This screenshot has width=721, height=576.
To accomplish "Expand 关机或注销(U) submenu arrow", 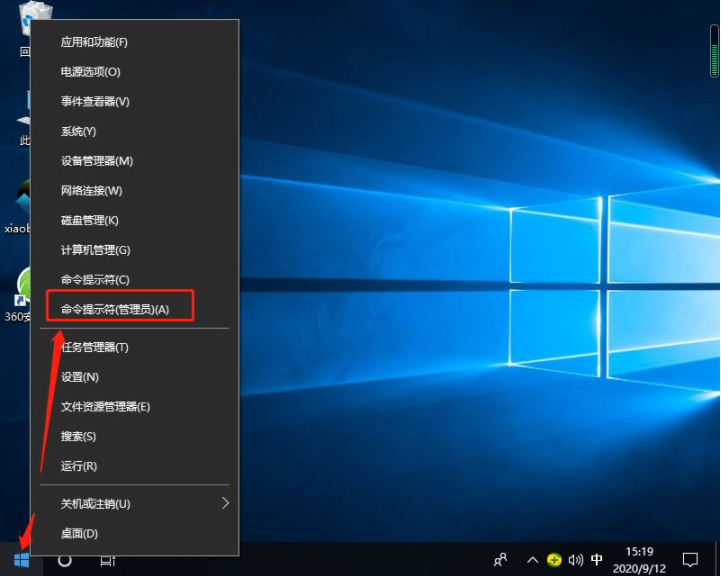I will [225, 503].
